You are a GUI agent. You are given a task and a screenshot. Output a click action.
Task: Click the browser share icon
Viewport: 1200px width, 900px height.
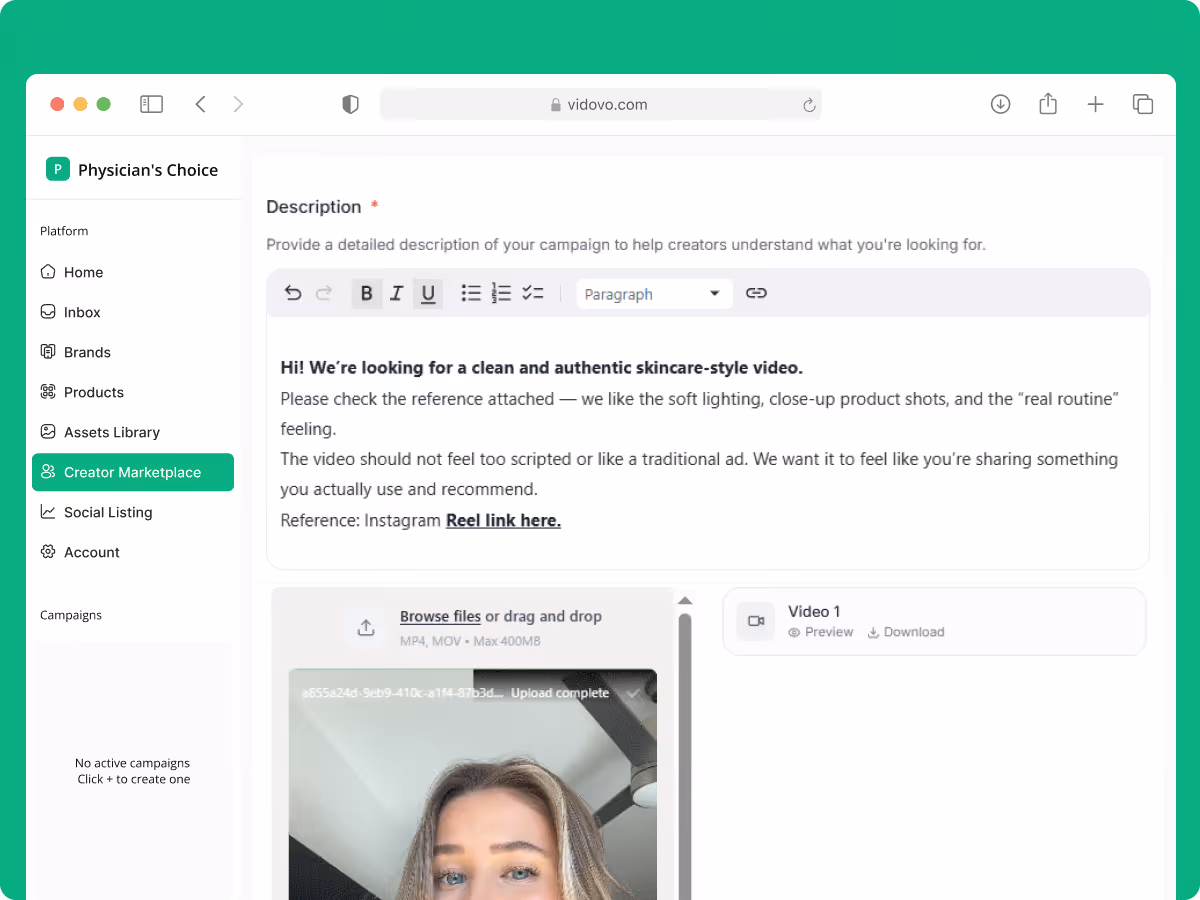[1048, 103]
